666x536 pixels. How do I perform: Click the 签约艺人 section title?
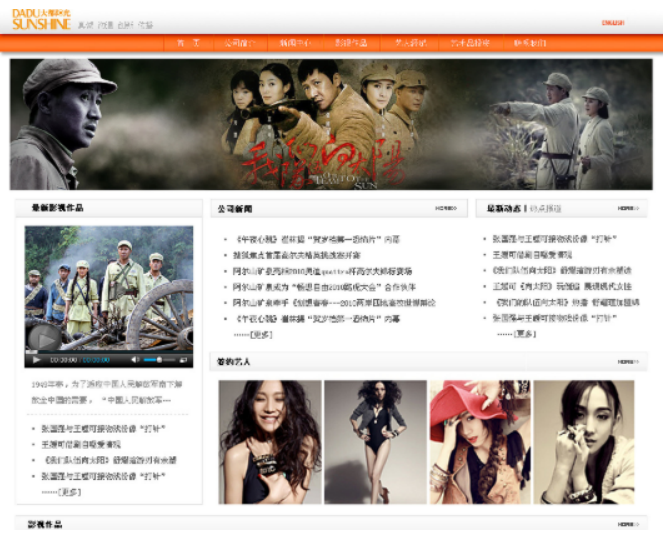233,362
